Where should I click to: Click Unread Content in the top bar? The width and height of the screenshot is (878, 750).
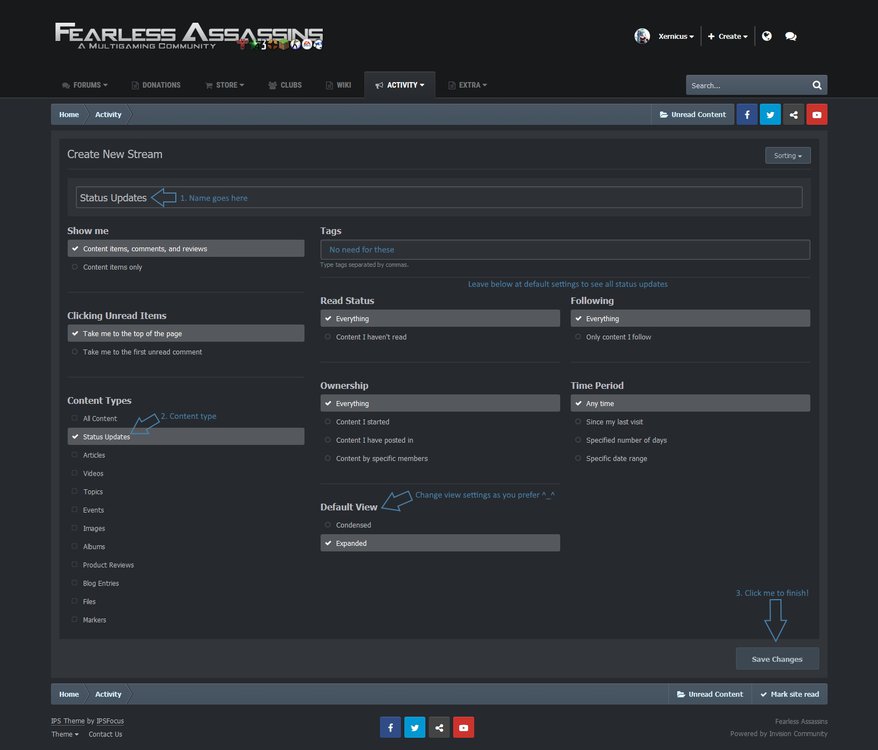tap(693, 114)
